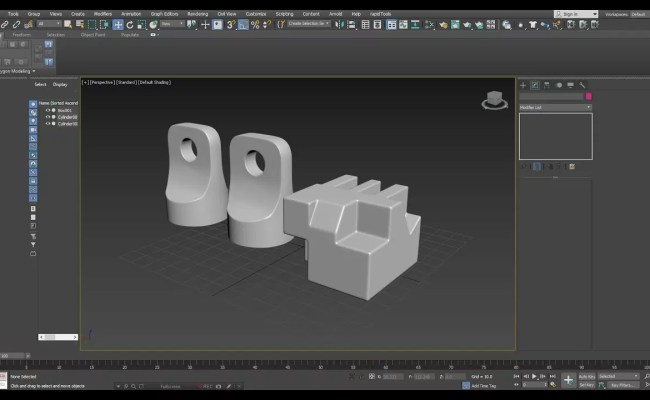Click the Select Object tool

click(x=68, y=25)
